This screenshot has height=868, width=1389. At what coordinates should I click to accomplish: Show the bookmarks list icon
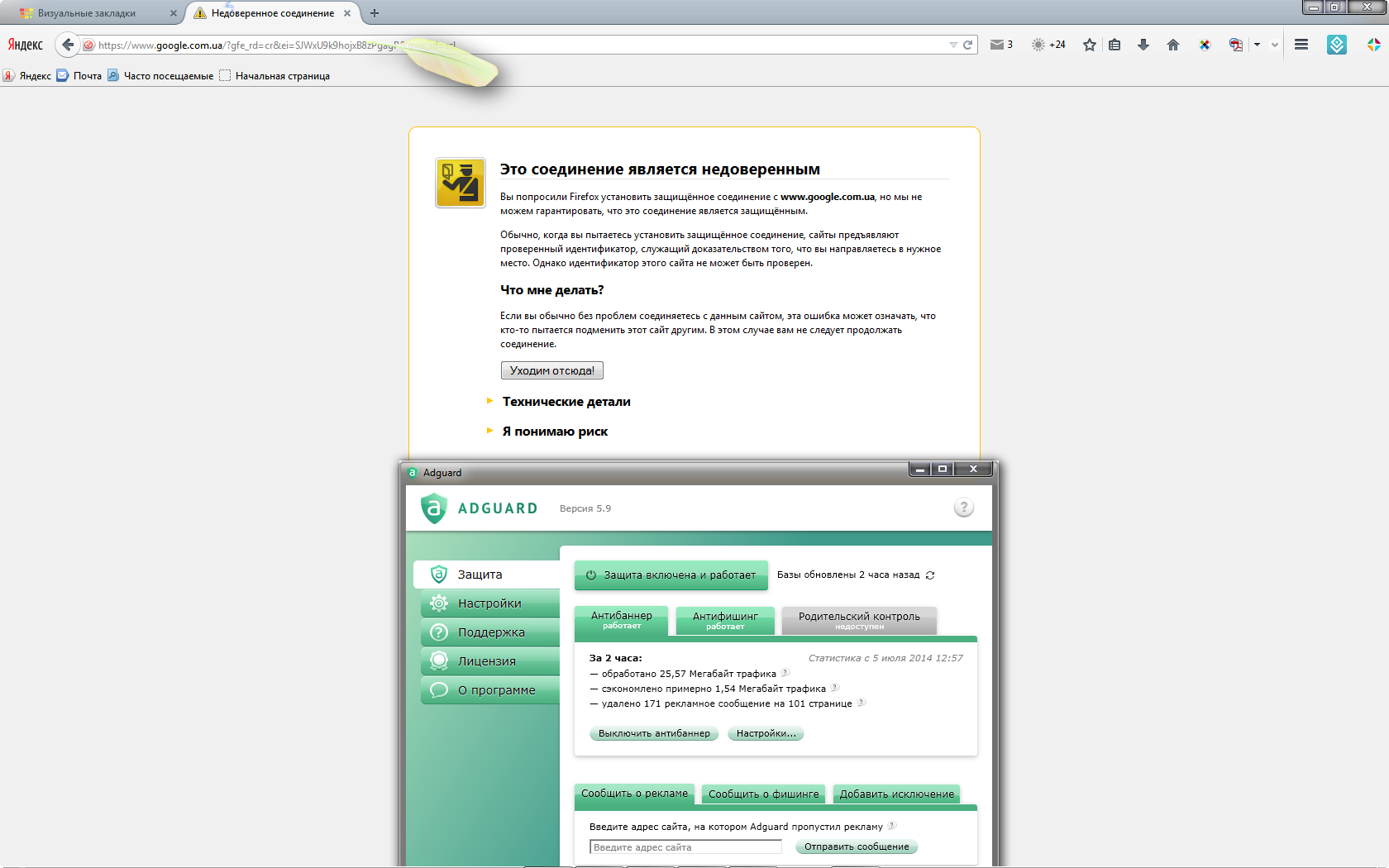pyautogui.click(x=1115, y=45)
